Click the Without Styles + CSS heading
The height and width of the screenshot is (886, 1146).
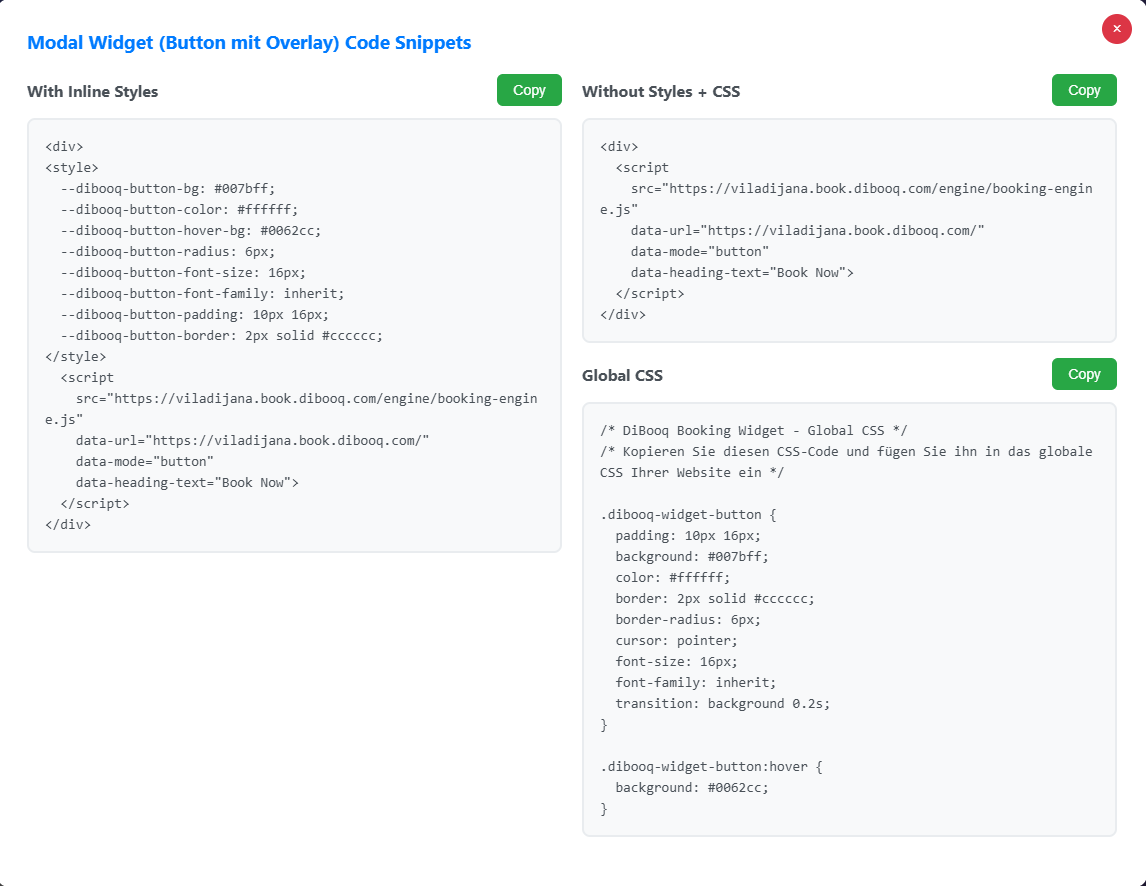pos(661,91)
